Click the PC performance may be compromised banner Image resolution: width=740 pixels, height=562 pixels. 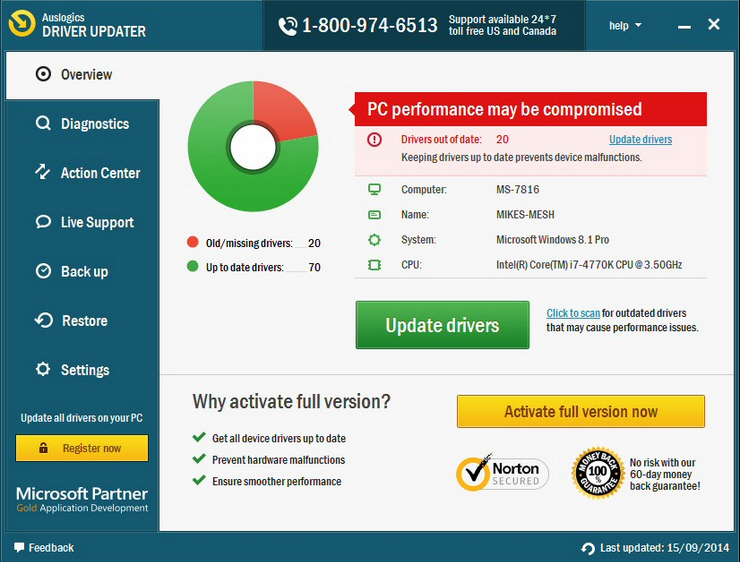[530, 109]
